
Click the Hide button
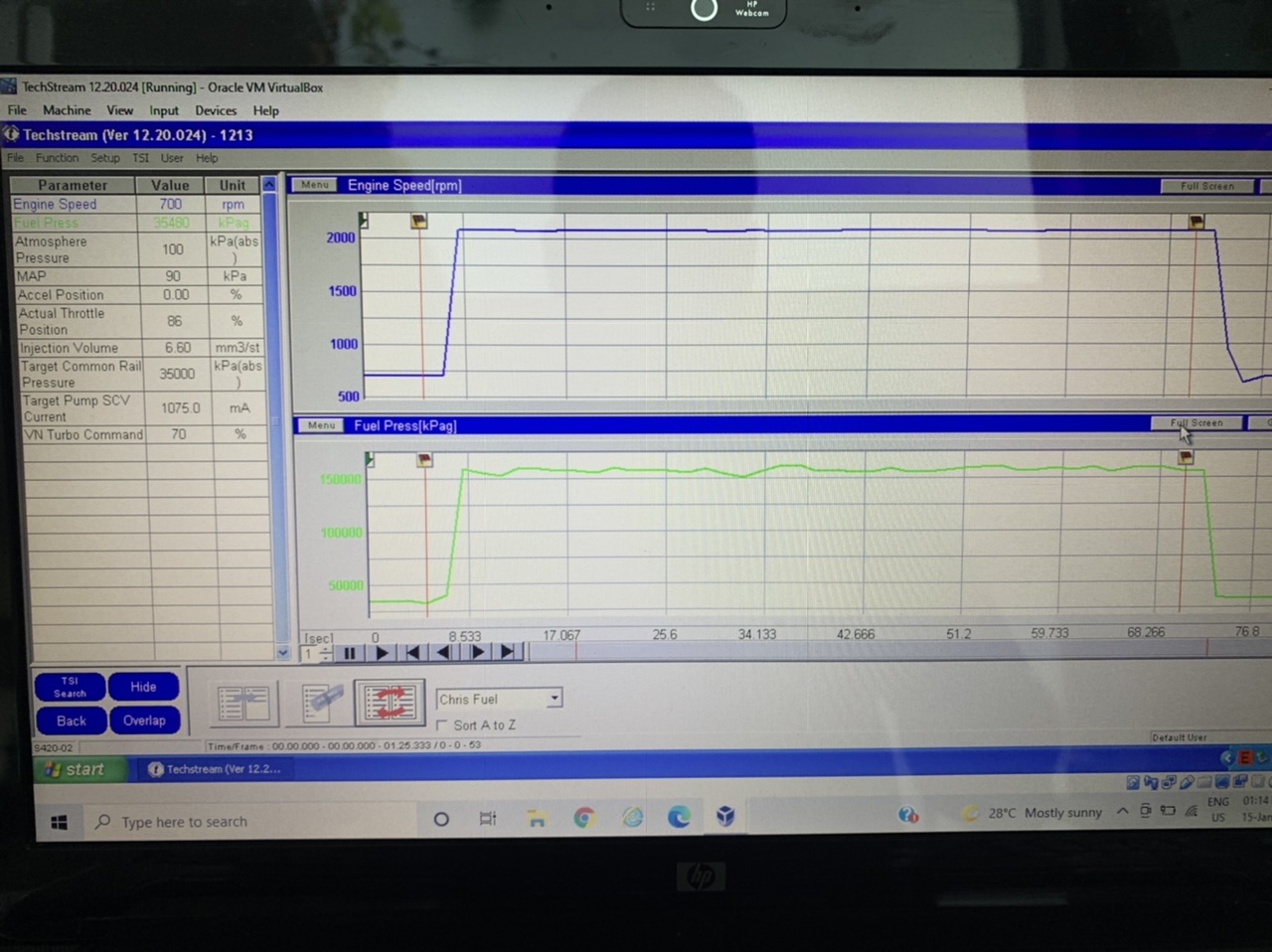[143, 687]
